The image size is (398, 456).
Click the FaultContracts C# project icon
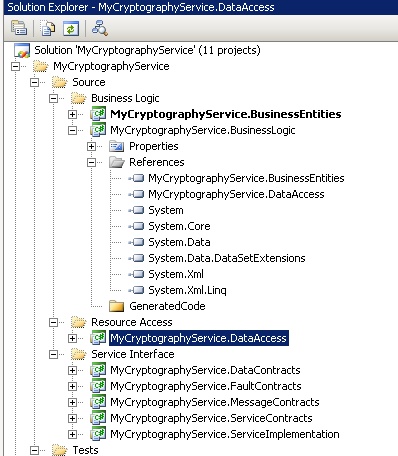[98, 386]
